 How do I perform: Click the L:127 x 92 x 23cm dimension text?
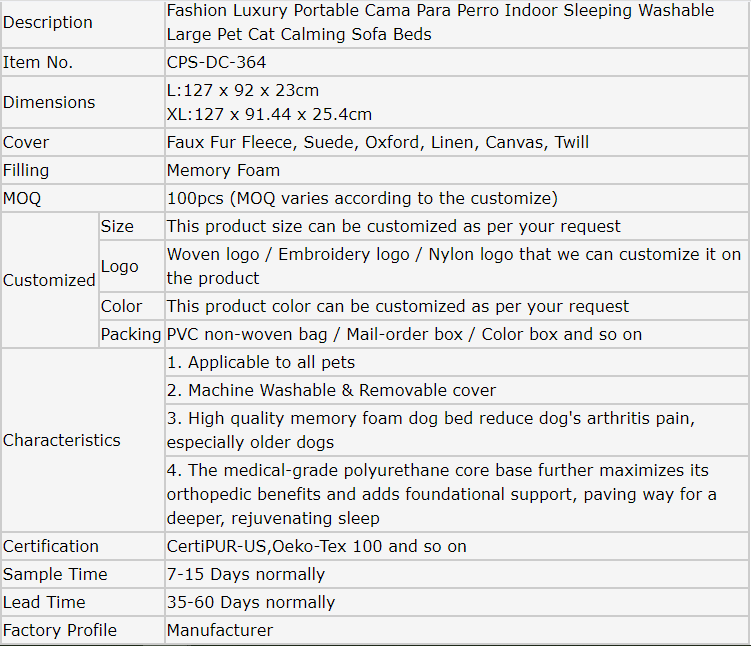(x=243, y=90)
